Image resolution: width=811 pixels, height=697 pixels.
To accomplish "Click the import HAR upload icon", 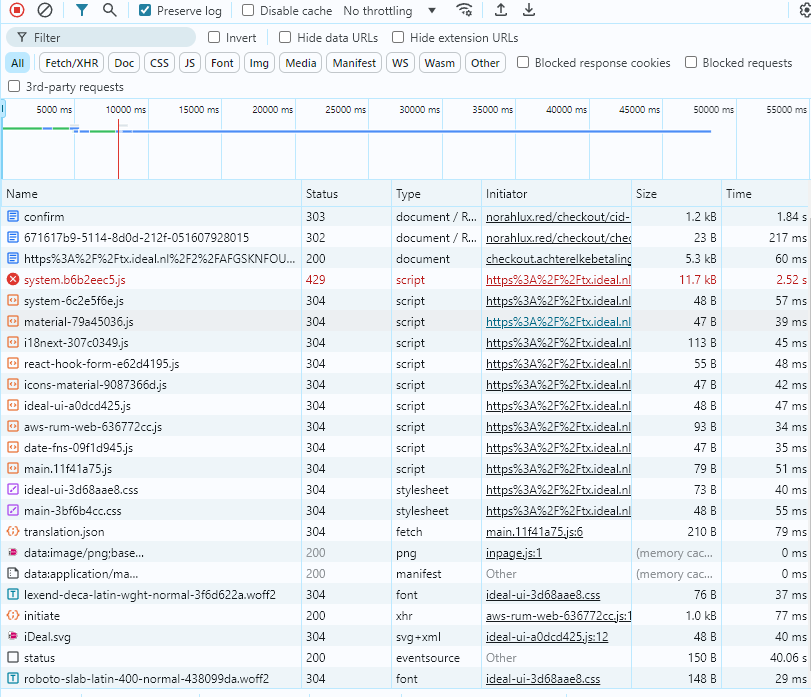I will pyautogui.click(x=501, y=10).
